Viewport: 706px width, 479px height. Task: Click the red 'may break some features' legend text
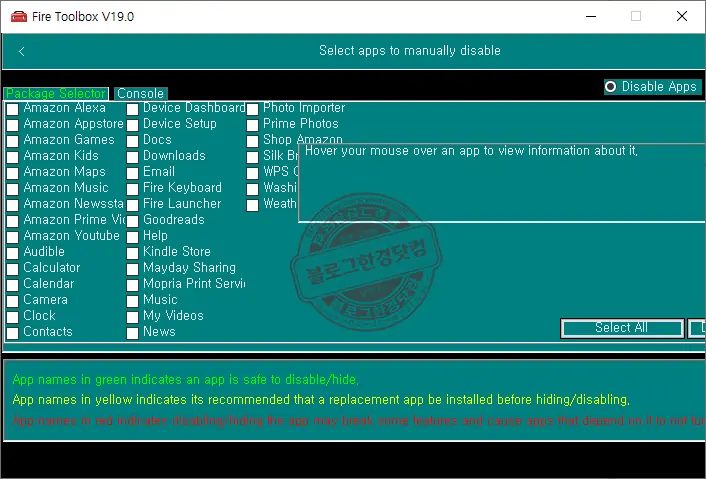coord(359,421)
